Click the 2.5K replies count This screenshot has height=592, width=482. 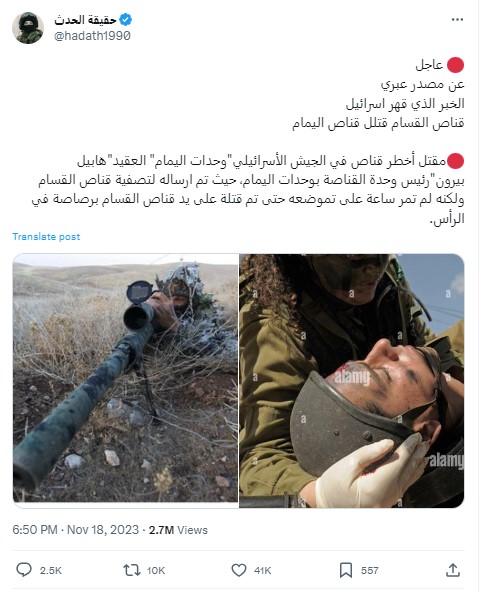[51, 570]
